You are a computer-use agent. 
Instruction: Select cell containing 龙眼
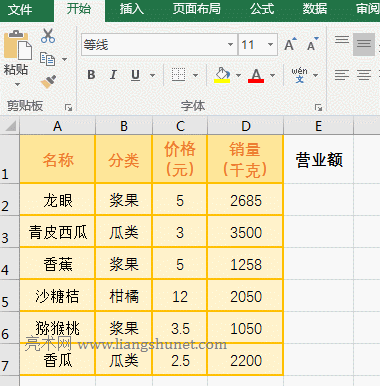tap(57, 200)
